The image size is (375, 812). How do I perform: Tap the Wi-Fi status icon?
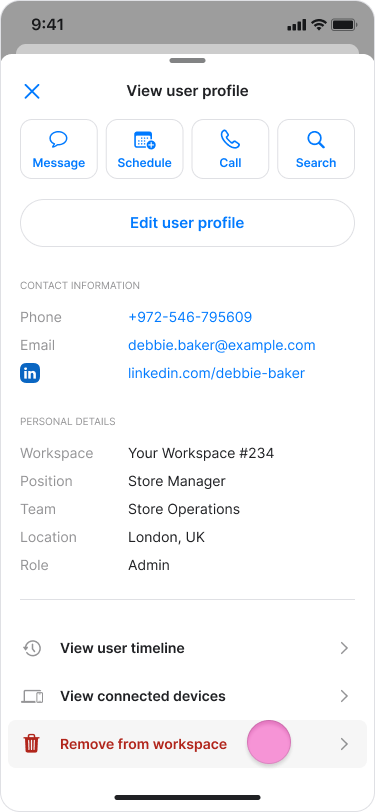pyautogui.click(x=319, y=24)
